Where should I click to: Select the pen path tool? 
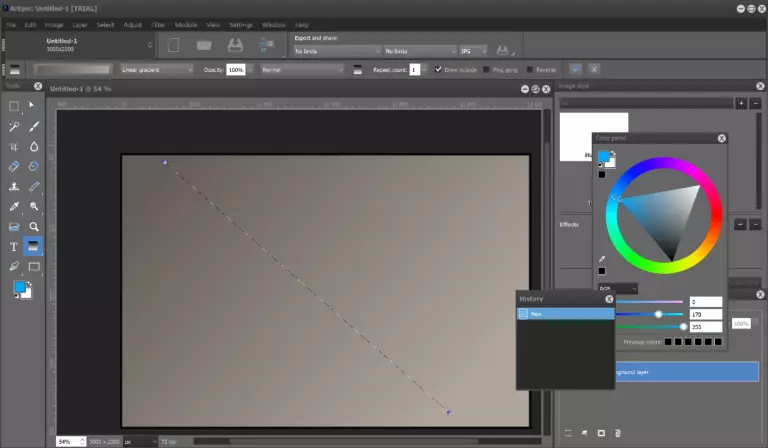14,267
